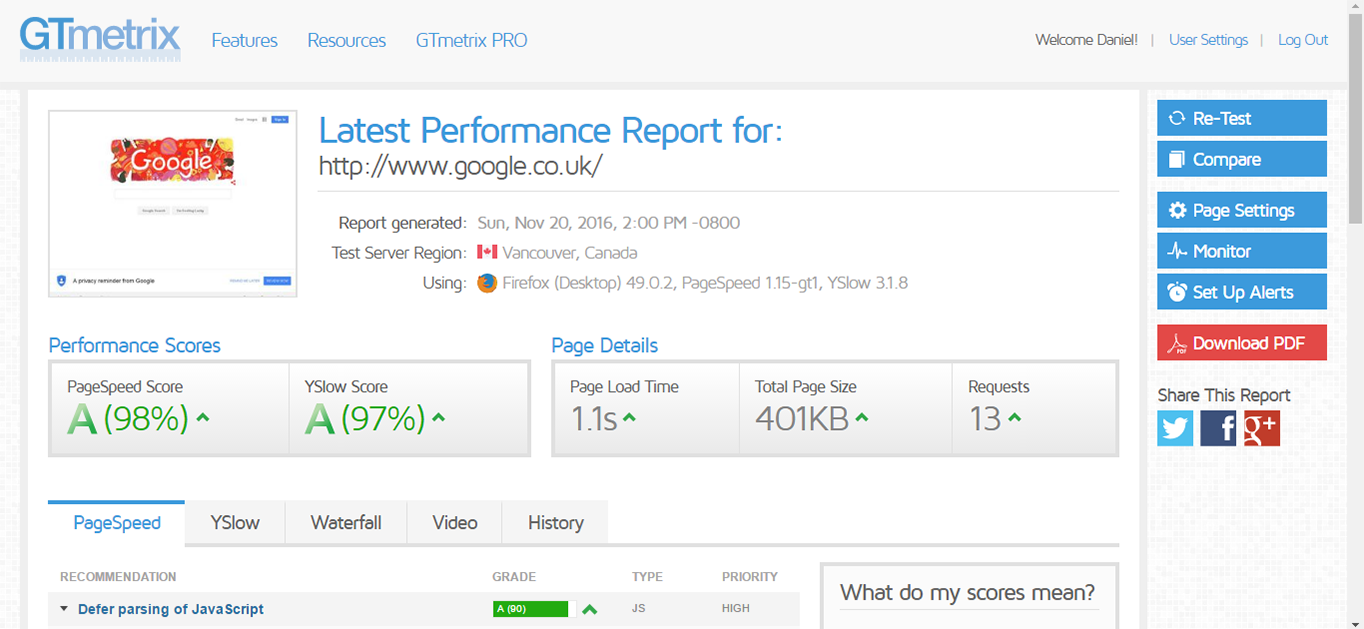The image size is (1364, 629).
Task: Click the Download PDF button
Action: 1242,343
